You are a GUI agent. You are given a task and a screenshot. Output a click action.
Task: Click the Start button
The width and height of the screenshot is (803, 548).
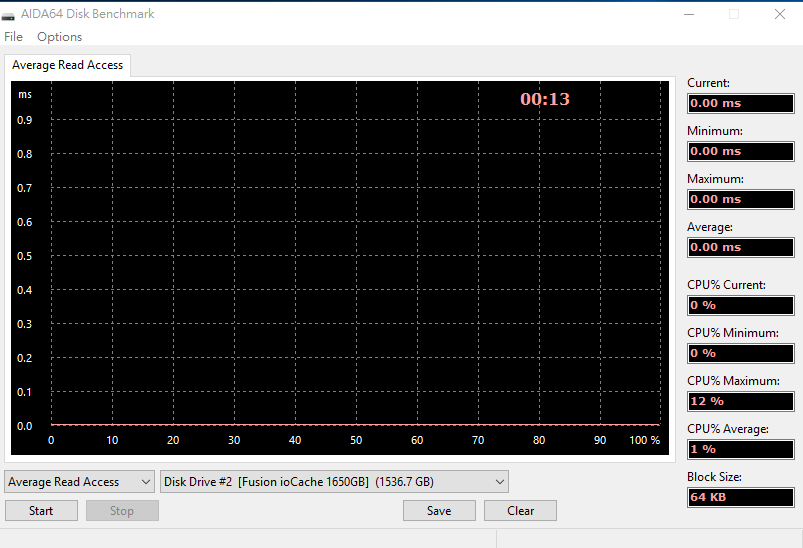pos(41,511)
